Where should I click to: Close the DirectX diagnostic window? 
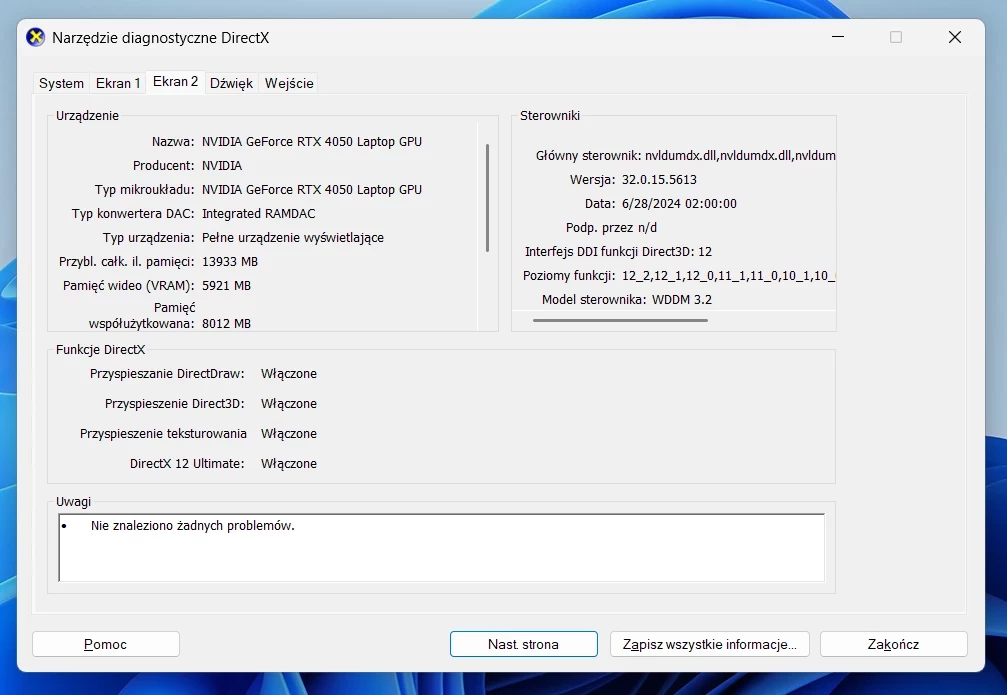click(x=955, y=37)
